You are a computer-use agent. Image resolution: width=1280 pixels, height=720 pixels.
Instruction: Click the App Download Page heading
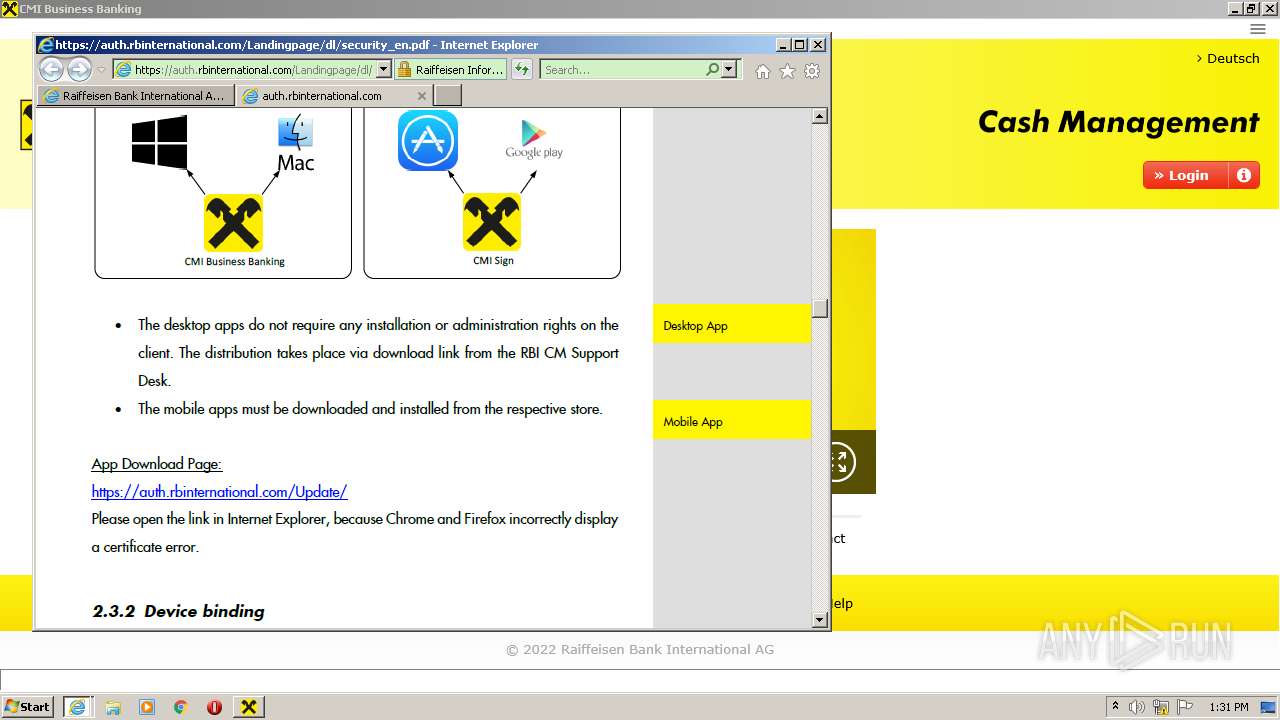[156, 464]
